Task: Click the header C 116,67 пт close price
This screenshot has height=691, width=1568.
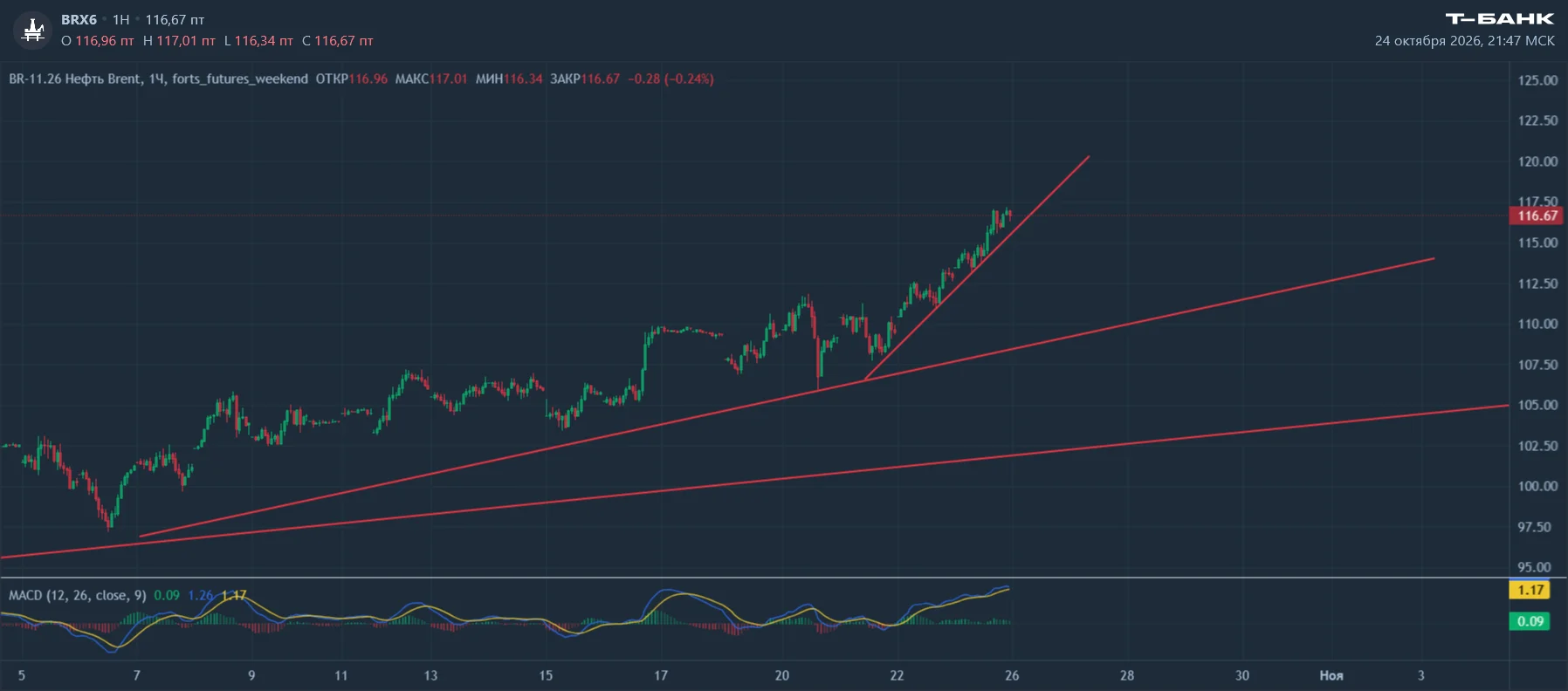Action: pyautogui.click(x=338, y=41)
